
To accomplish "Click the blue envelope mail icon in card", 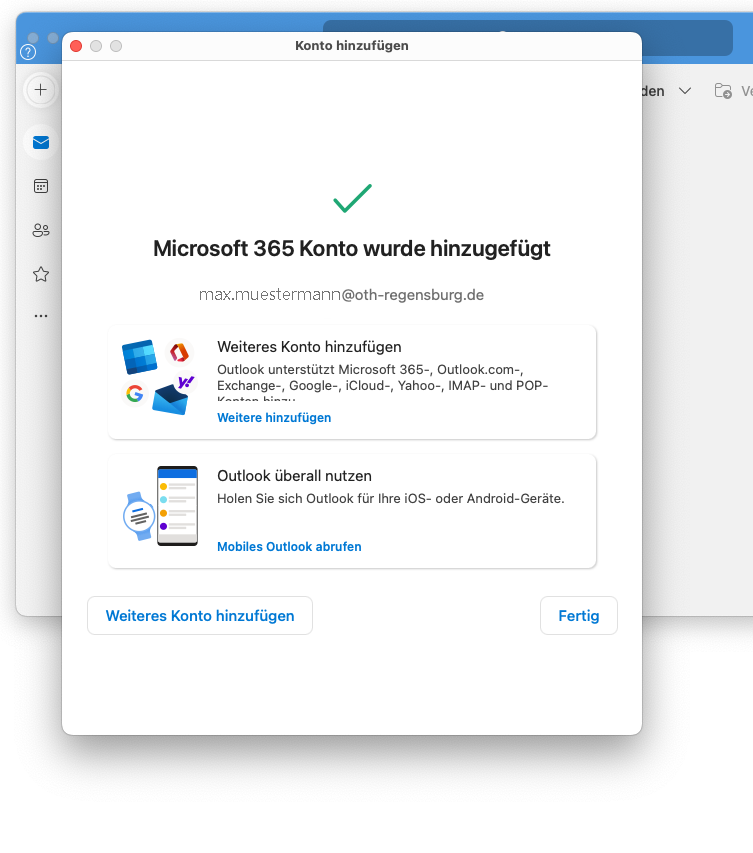I will coord(170,400).
